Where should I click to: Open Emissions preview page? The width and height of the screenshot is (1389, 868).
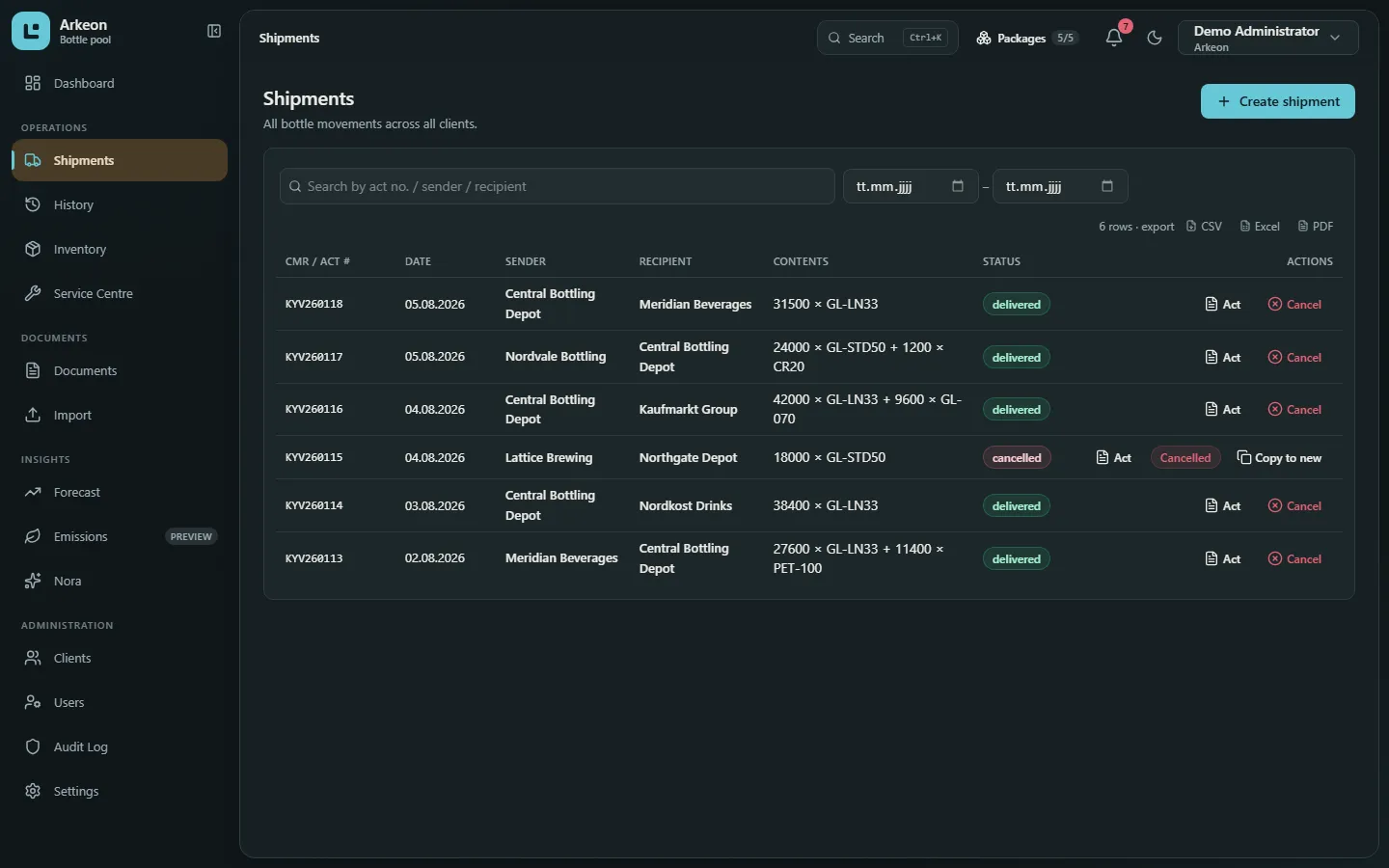(120, 536)
